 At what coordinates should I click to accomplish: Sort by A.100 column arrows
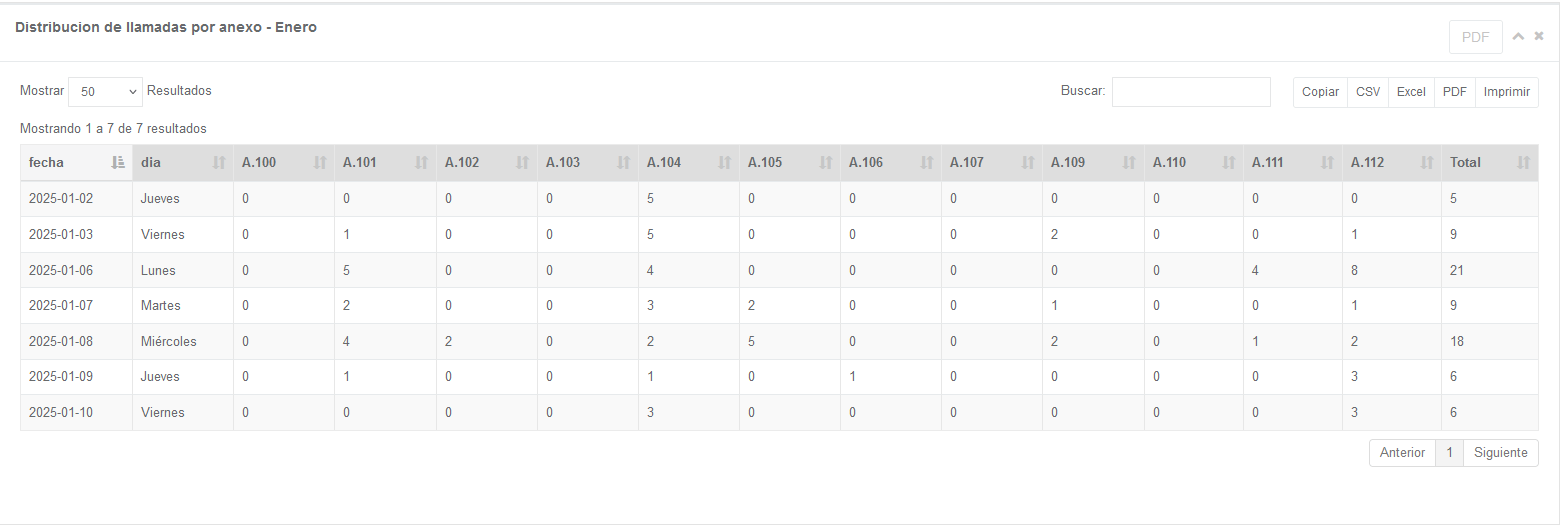point(320,162)
